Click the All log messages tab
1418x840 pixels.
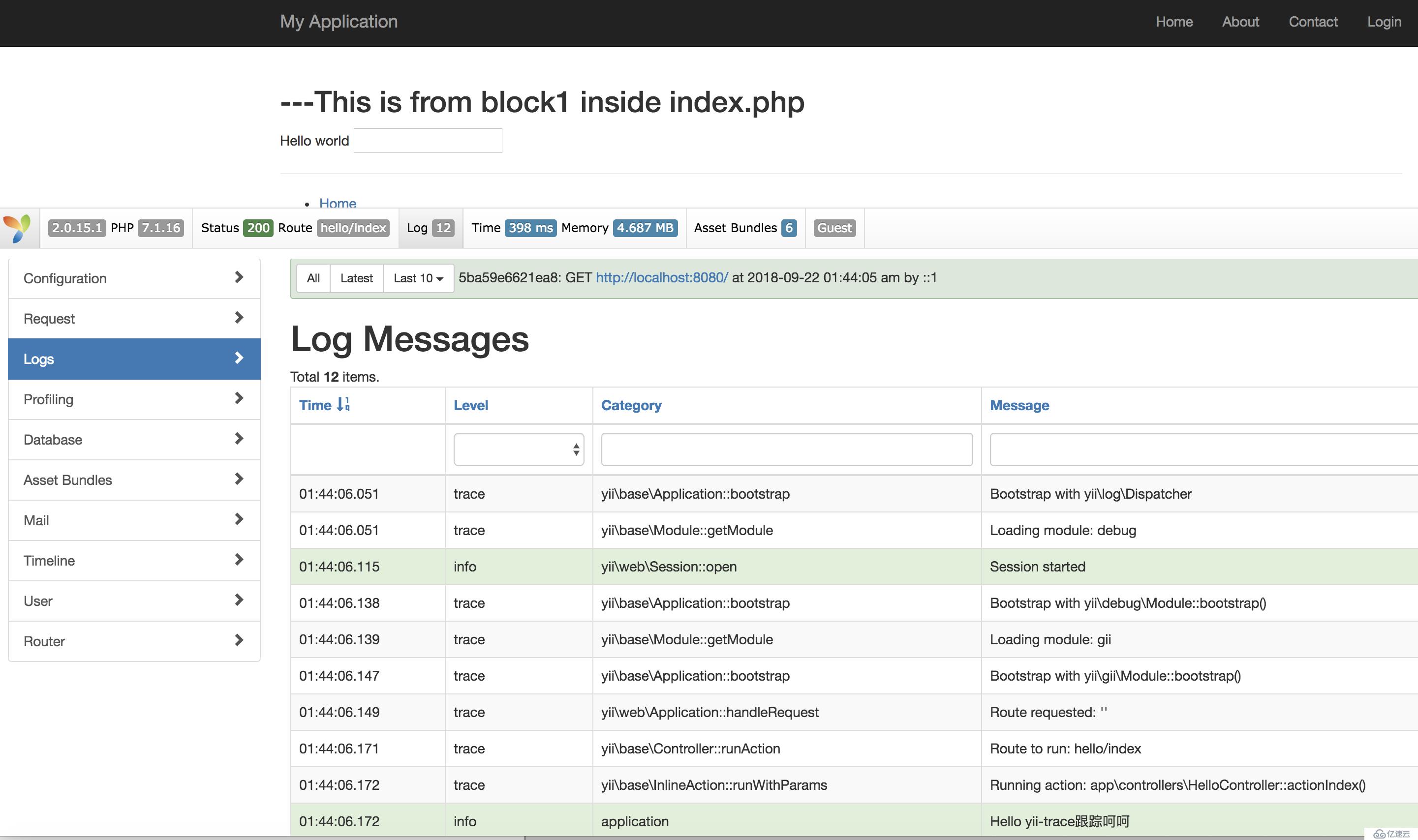[x=313, y=277]
